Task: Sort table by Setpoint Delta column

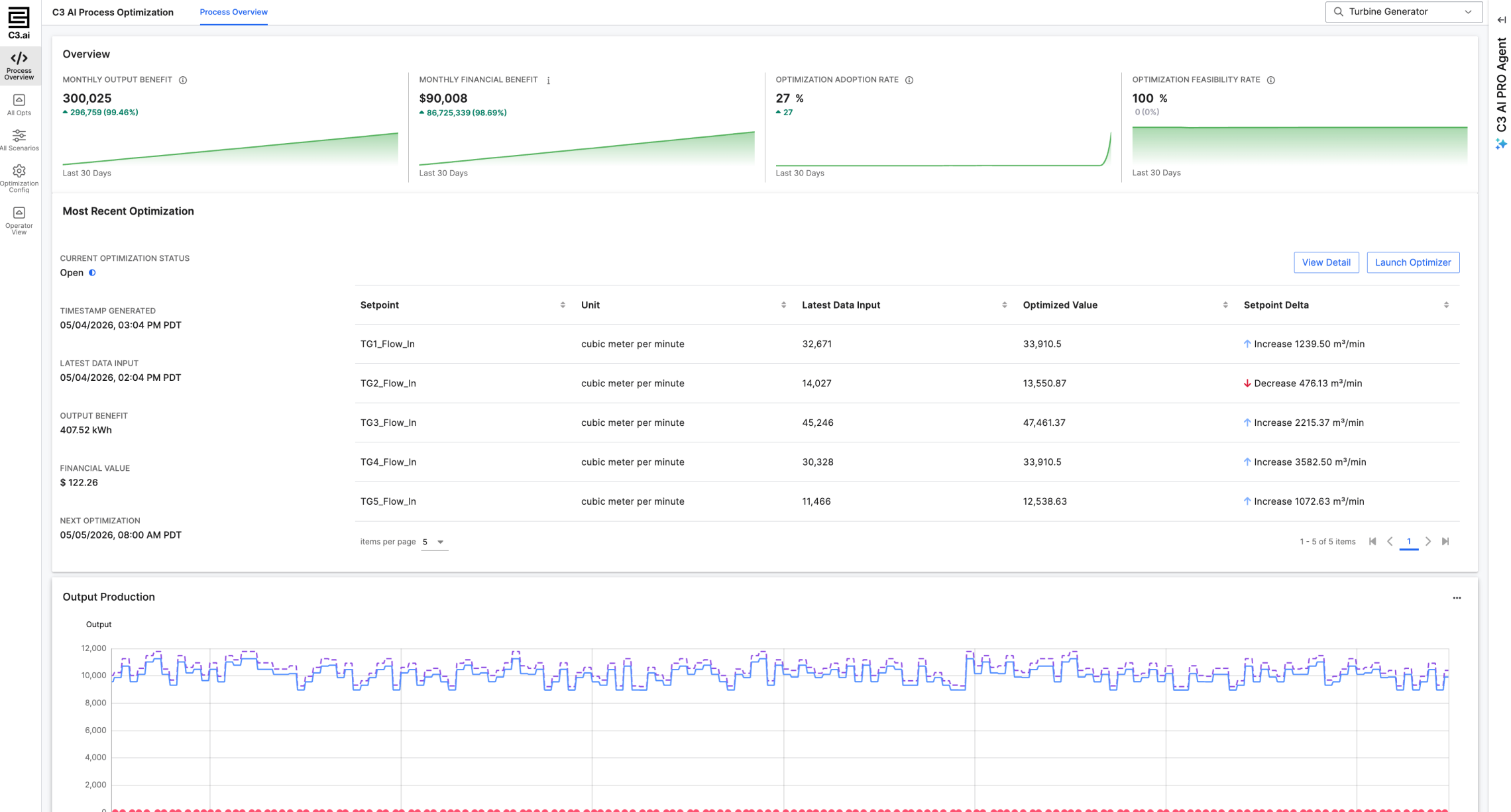Action: pos(1446,305)
